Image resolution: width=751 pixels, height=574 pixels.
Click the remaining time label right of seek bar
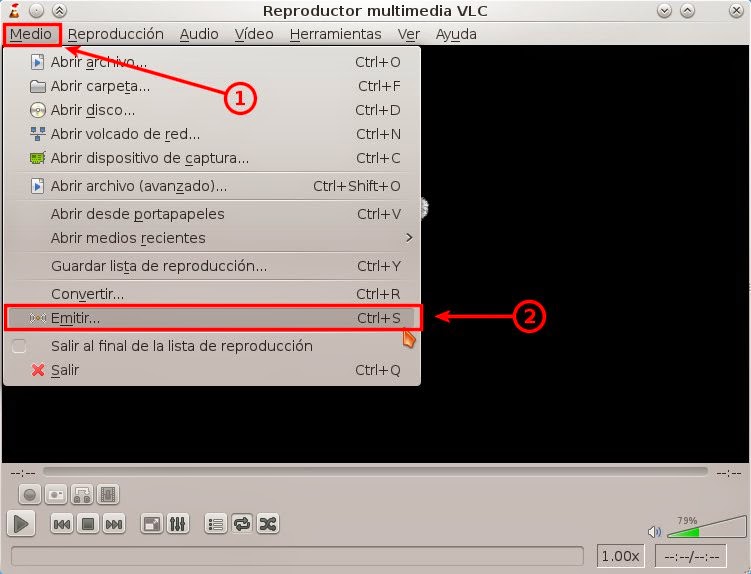pyautogui.click(x=728, y=473)
